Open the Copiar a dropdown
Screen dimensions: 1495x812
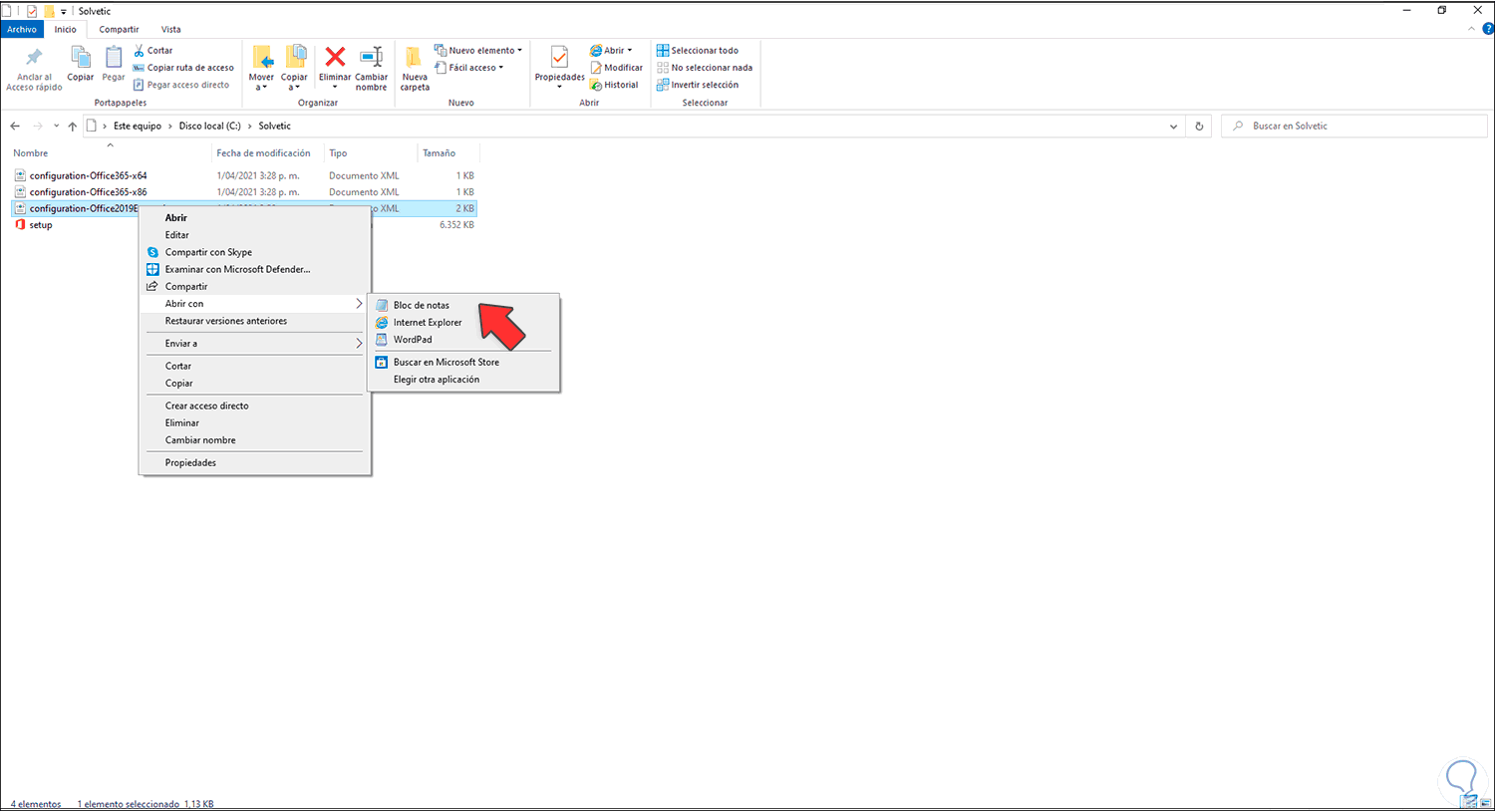pos(294,69)
